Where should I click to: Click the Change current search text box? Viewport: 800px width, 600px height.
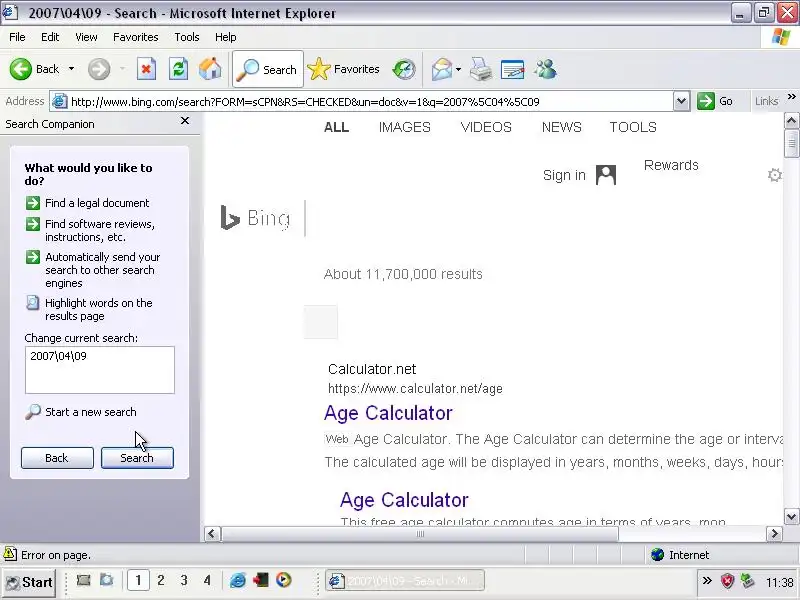coord(100,370)
